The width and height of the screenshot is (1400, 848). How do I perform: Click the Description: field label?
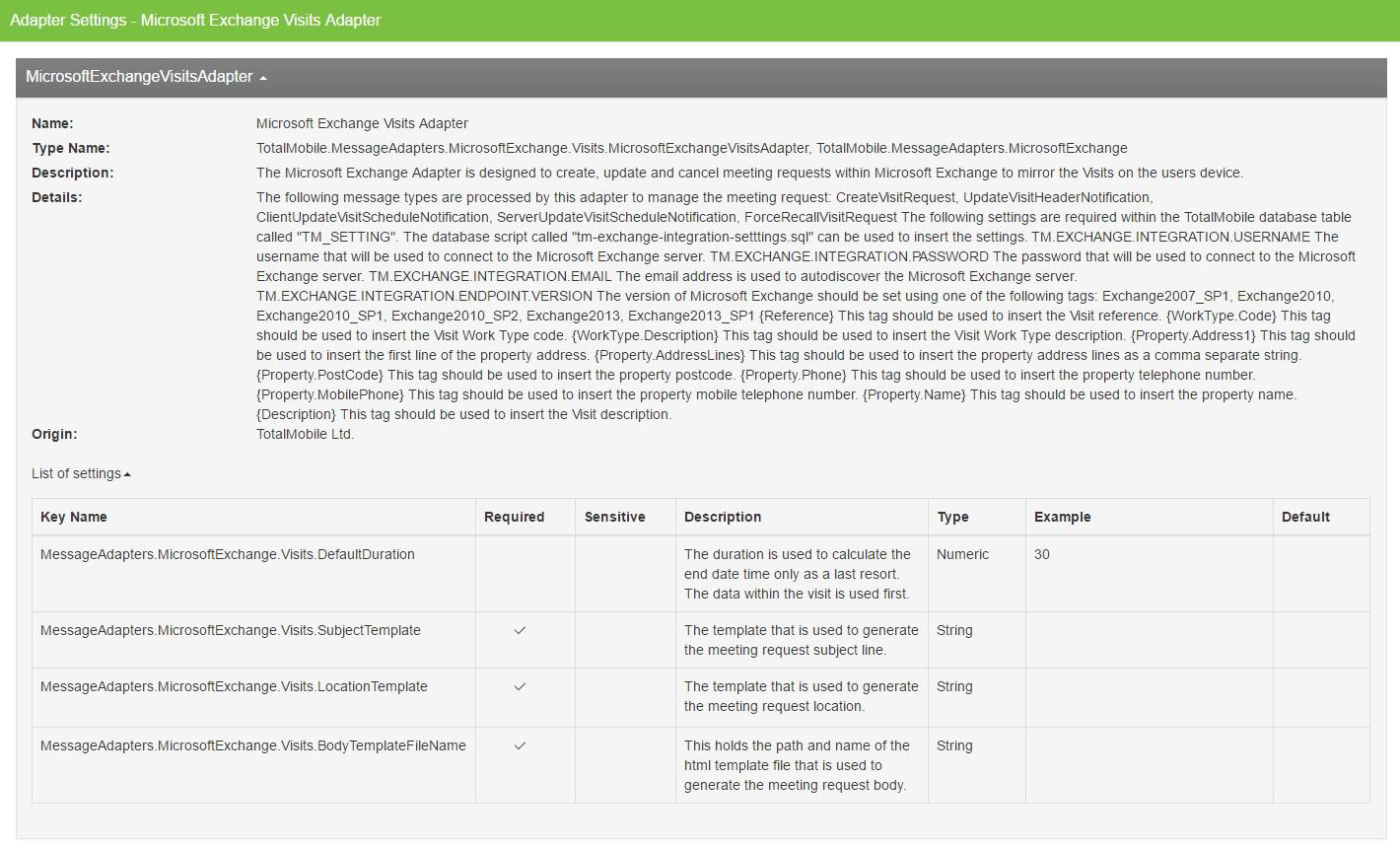coord(73,173)
